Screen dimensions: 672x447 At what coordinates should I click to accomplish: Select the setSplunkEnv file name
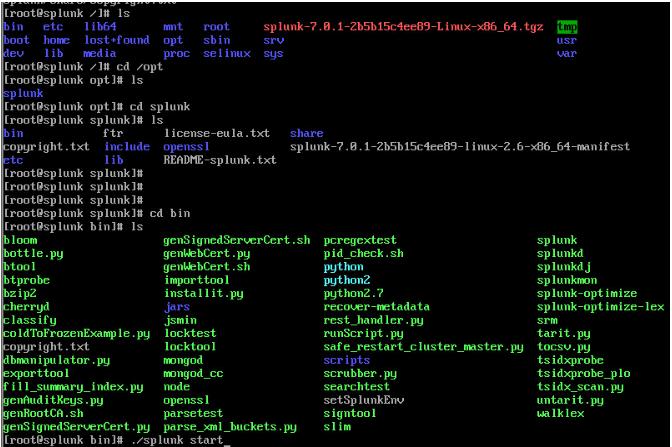(363, 400)
